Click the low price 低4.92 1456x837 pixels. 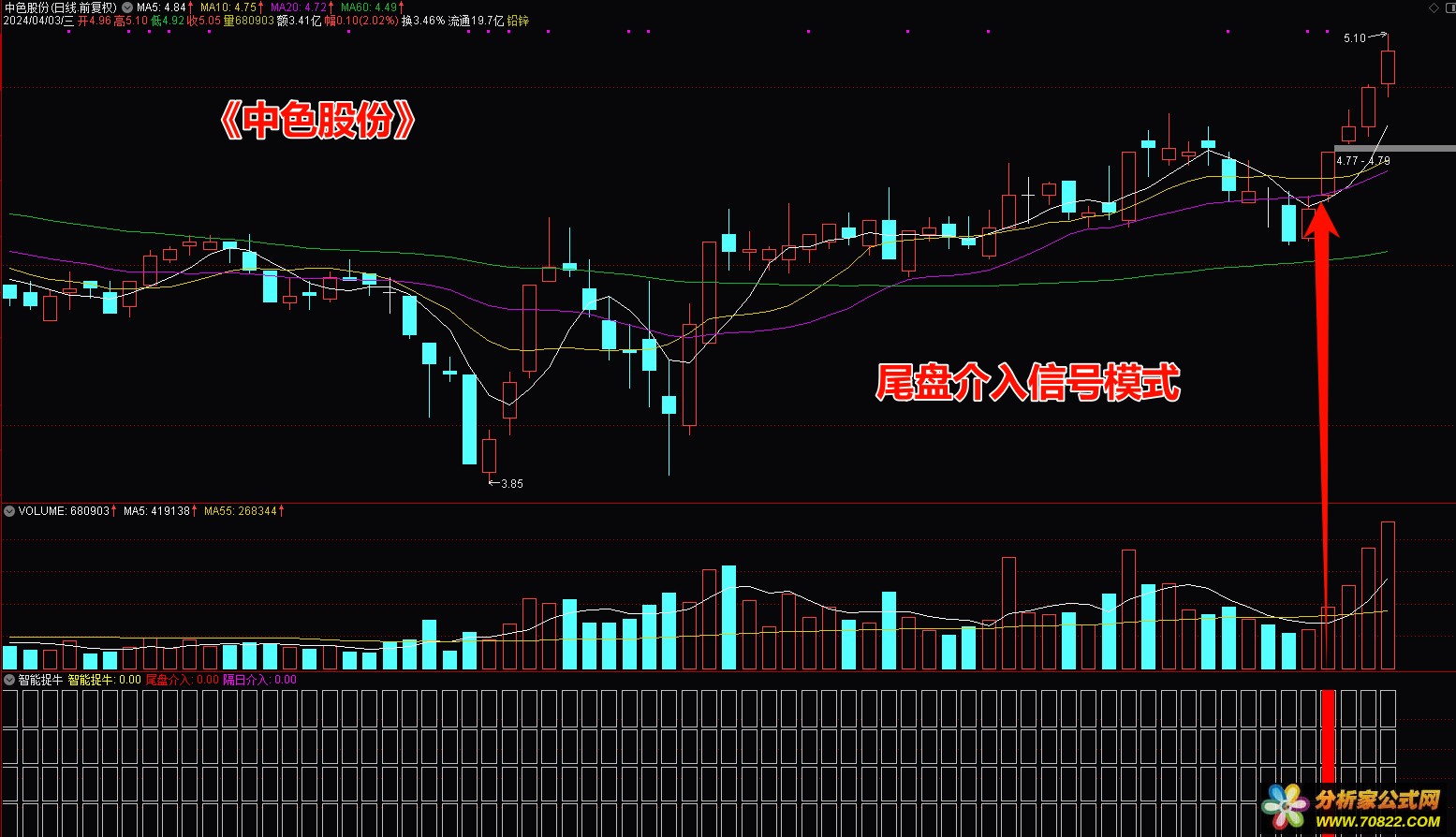click(x=168, y=21)
